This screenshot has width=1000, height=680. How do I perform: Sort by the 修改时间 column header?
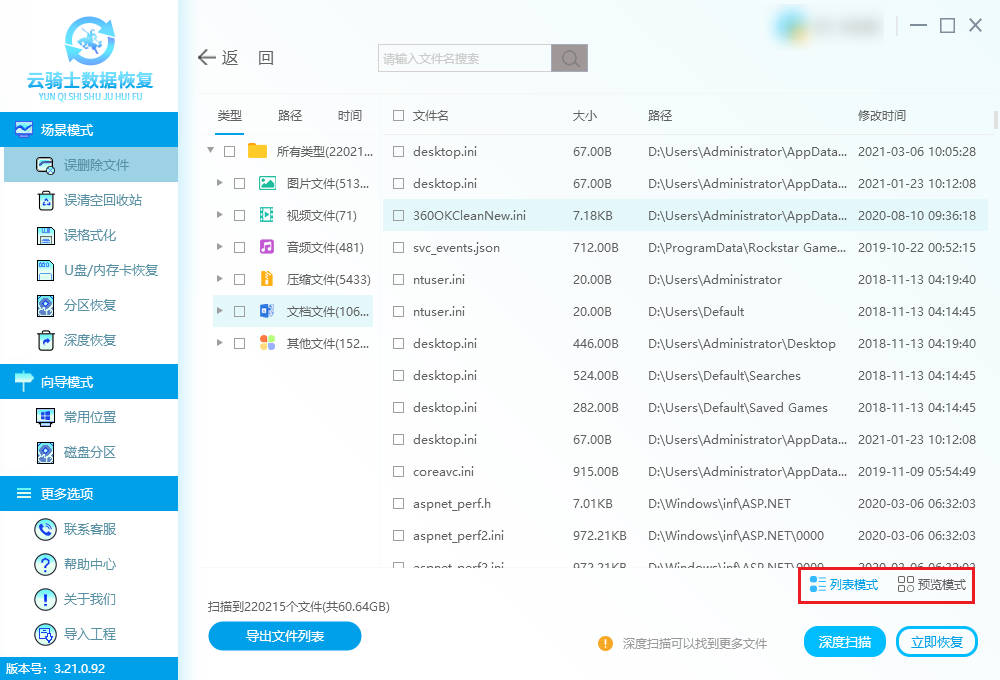(x=882, y=115)
